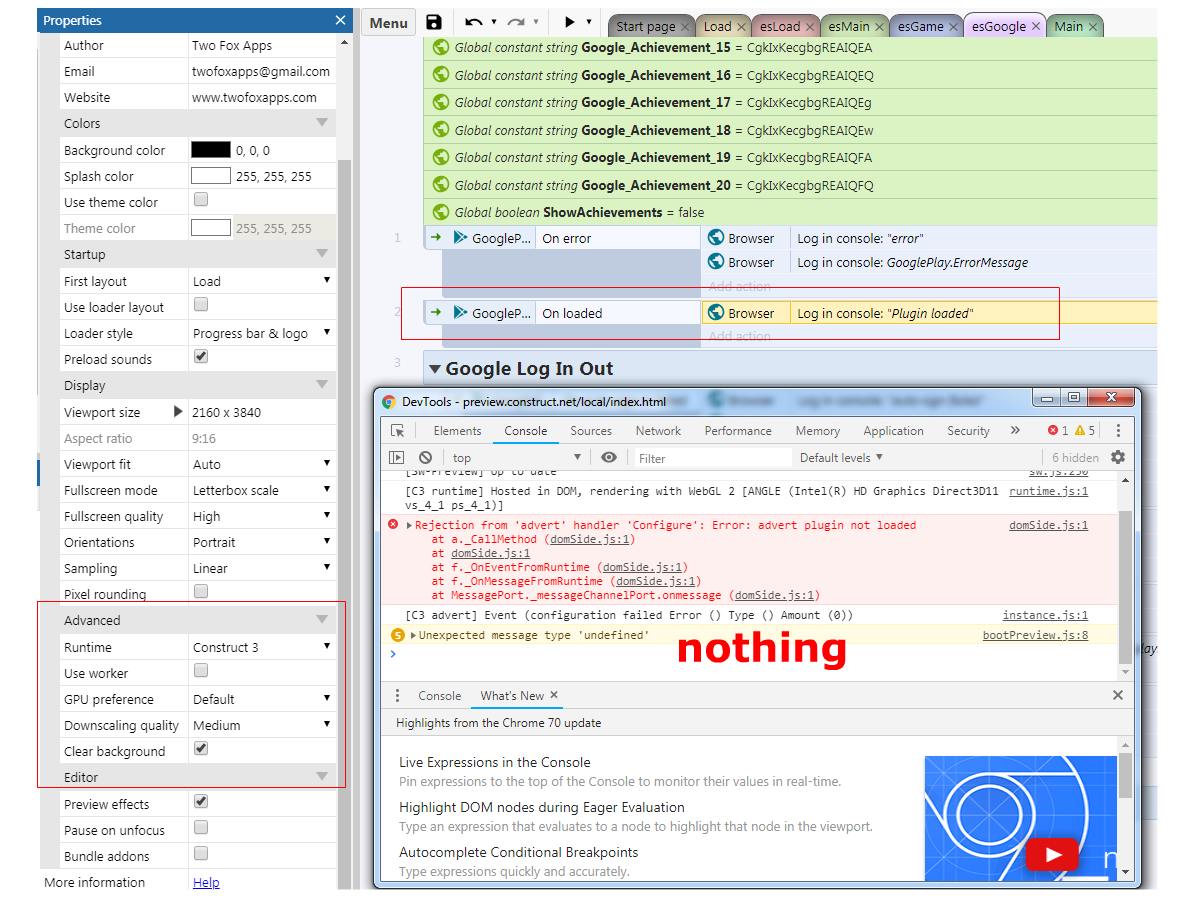Open DevTools console settings gear
This screenshot has width=1200, height=900.
[x=1118, y=457]
